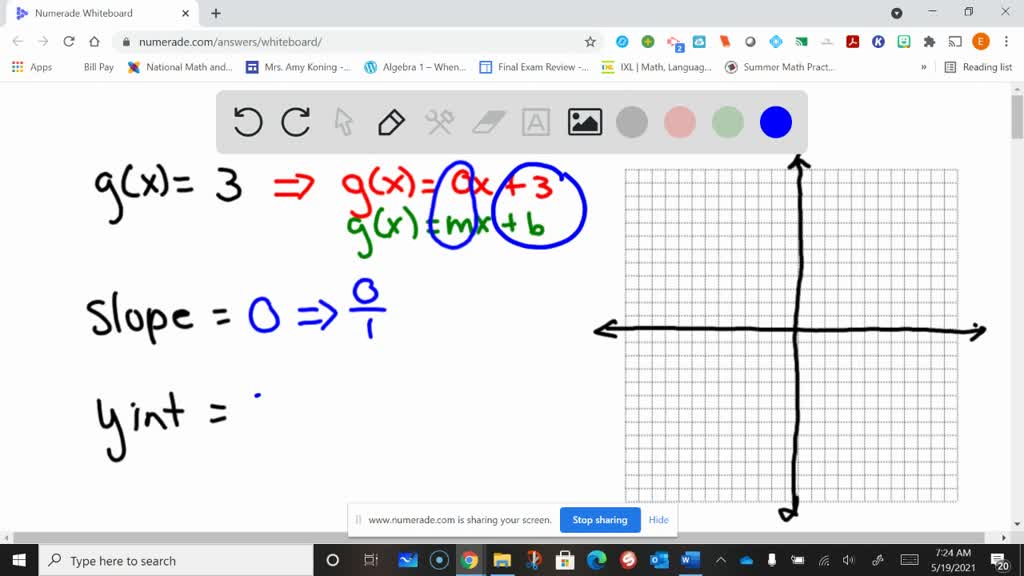The image size is (1024, 576).
Task: Open Cortana from the taskbar
Action: [332, 560]
